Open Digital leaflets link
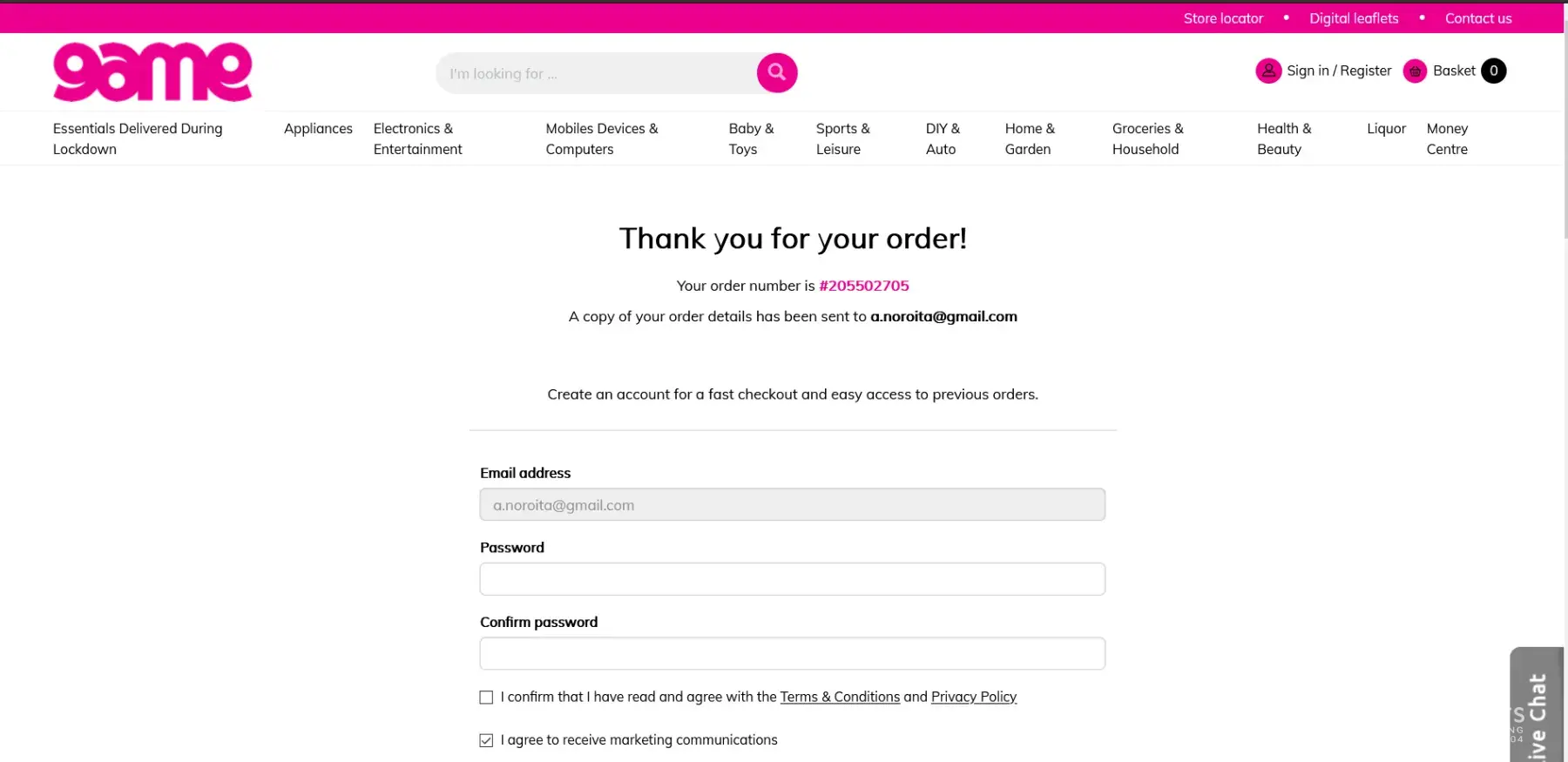Screen dimensions: 1568x762 pyautogui.click(x=1354, y=18)
